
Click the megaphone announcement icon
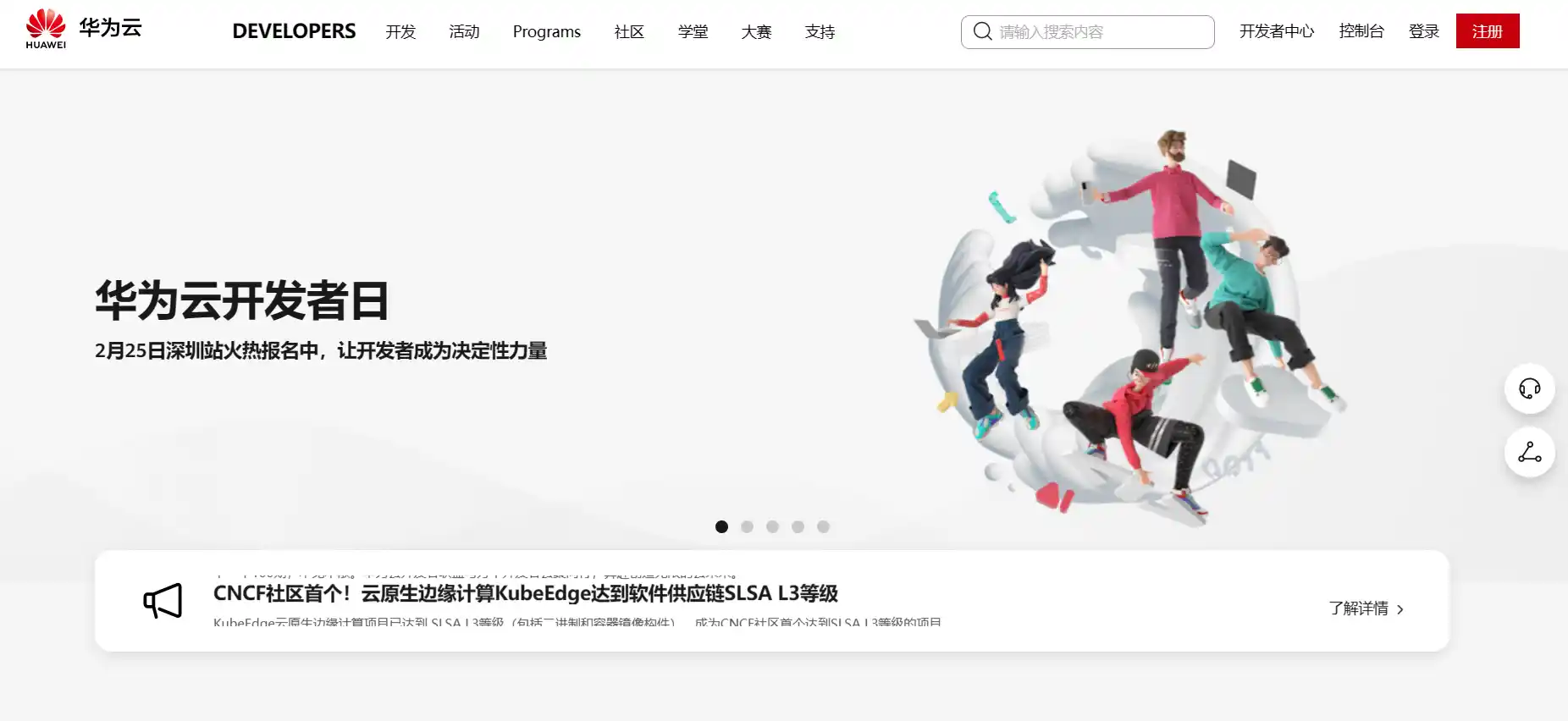tap(163, 601)
